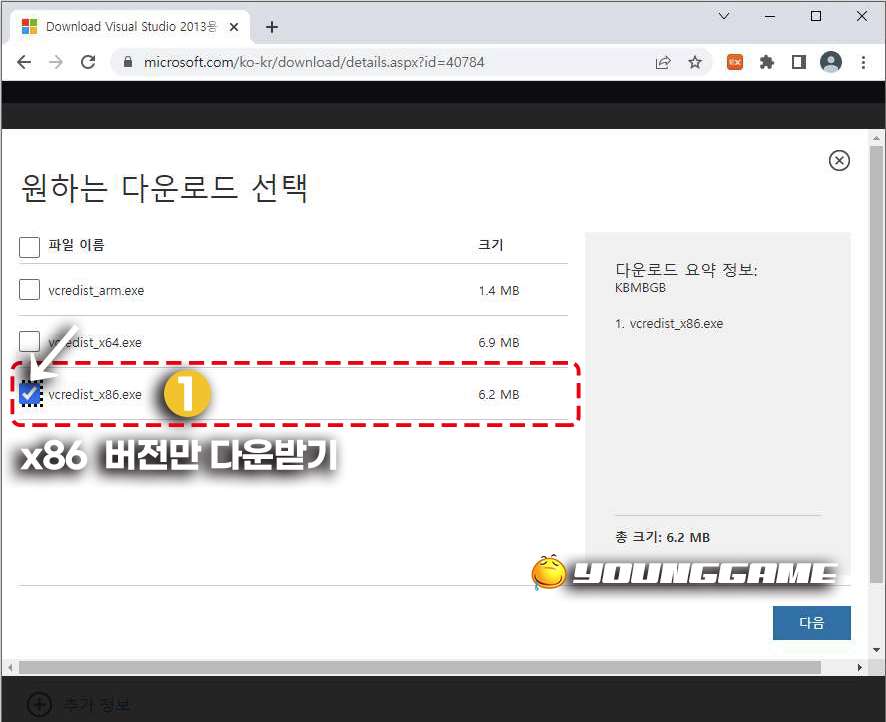The height and width of the screenshot is (722, 886).
Task: Bookmark this page with star icon
Action: [x=695, y=62]
